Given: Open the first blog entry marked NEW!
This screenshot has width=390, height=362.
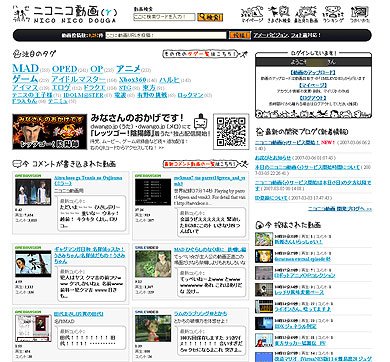Looking at the screenshot, I should pyautogui.click(x=288, y=142).
